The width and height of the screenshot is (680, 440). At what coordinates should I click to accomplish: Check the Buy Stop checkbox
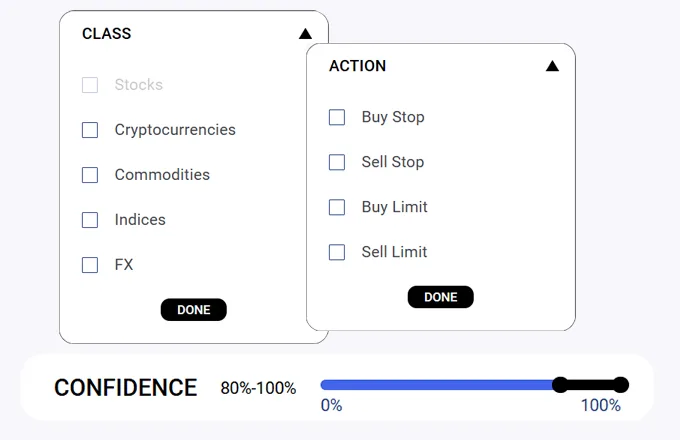coord(337,117)
